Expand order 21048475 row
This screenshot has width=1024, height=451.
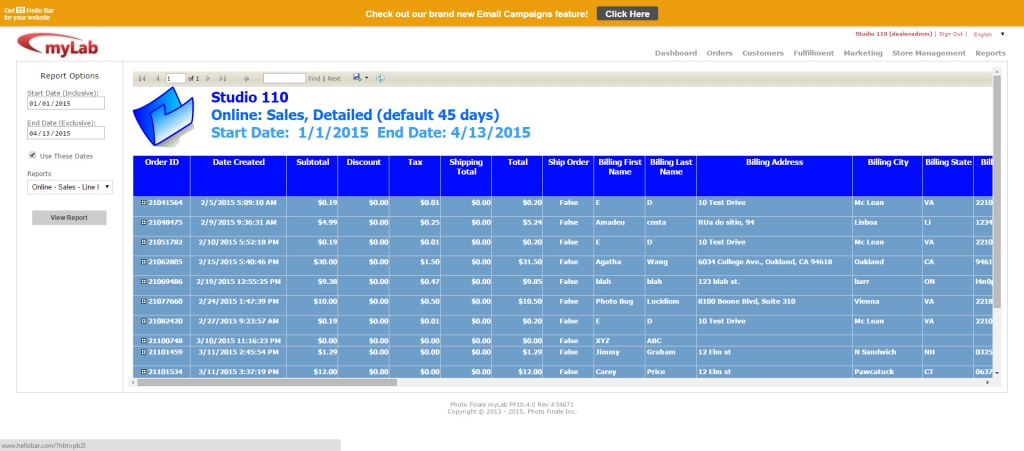click(x=144, y=223)
